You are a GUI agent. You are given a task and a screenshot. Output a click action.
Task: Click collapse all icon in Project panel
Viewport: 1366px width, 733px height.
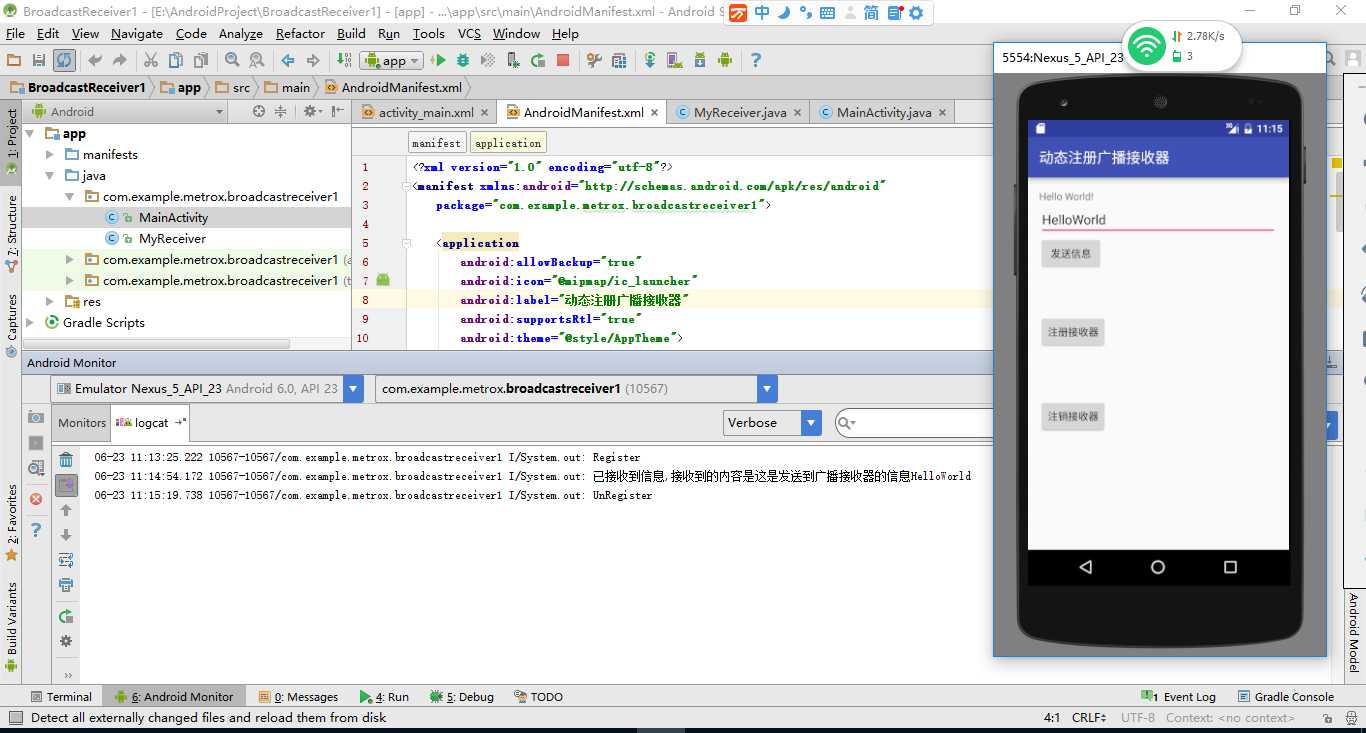point(281,112)
